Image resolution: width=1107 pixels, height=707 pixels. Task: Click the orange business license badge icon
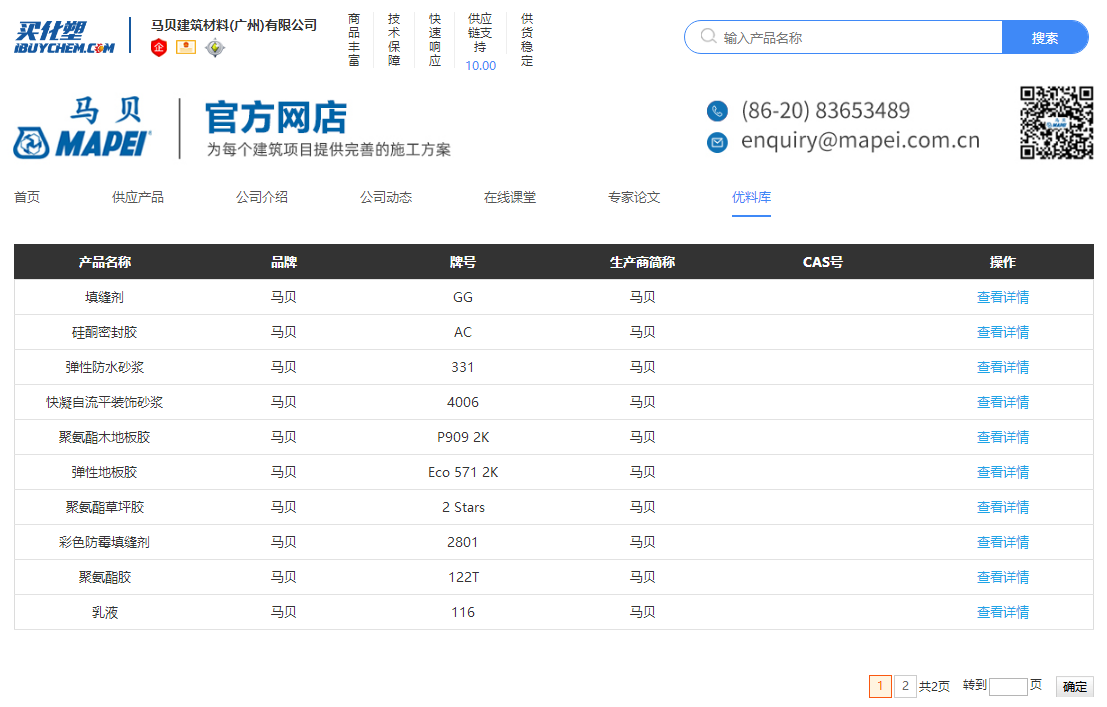pos(186,47)
